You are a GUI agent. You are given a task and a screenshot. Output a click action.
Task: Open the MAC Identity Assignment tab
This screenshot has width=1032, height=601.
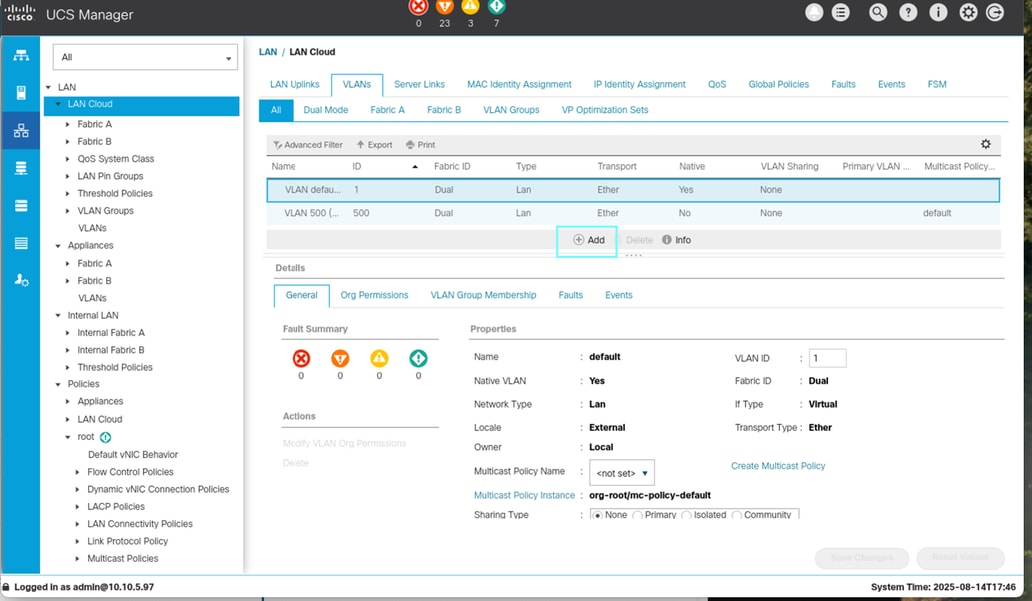[x=519, y=84]
